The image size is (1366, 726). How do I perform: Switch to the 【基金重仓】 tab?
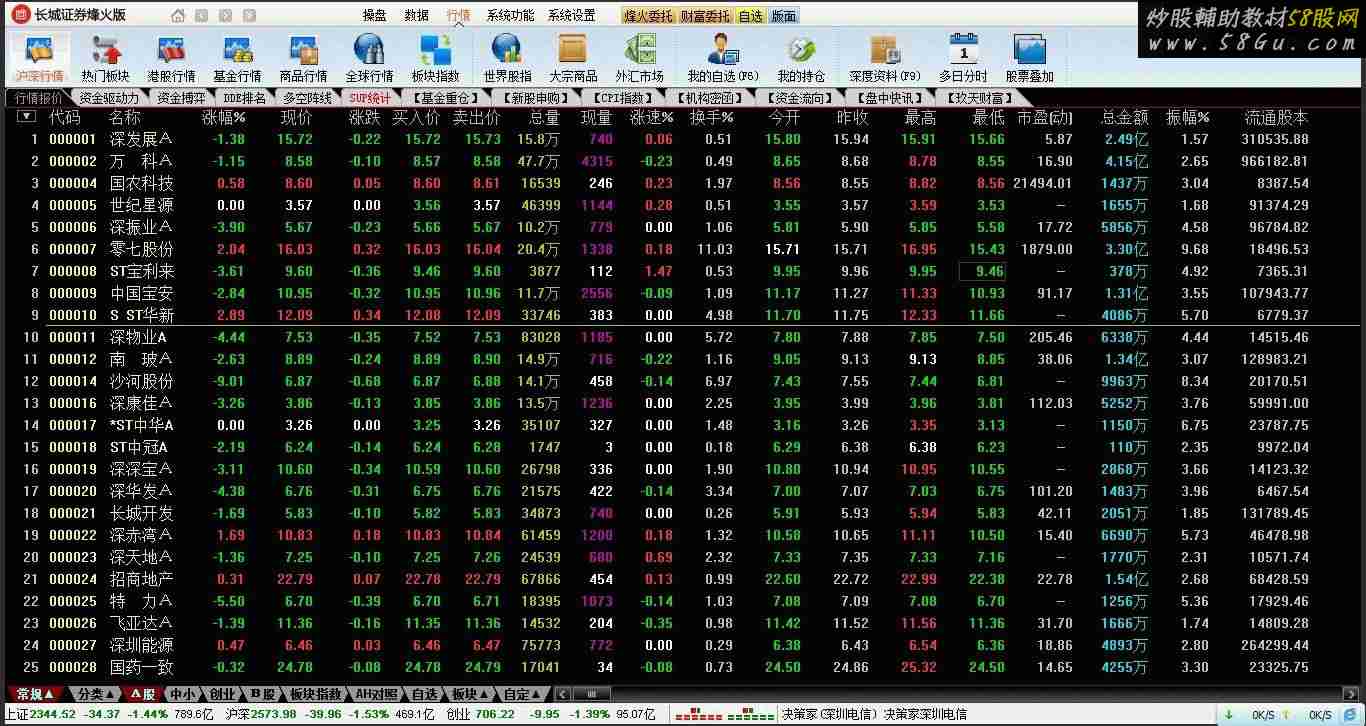[x=446, y=98]
